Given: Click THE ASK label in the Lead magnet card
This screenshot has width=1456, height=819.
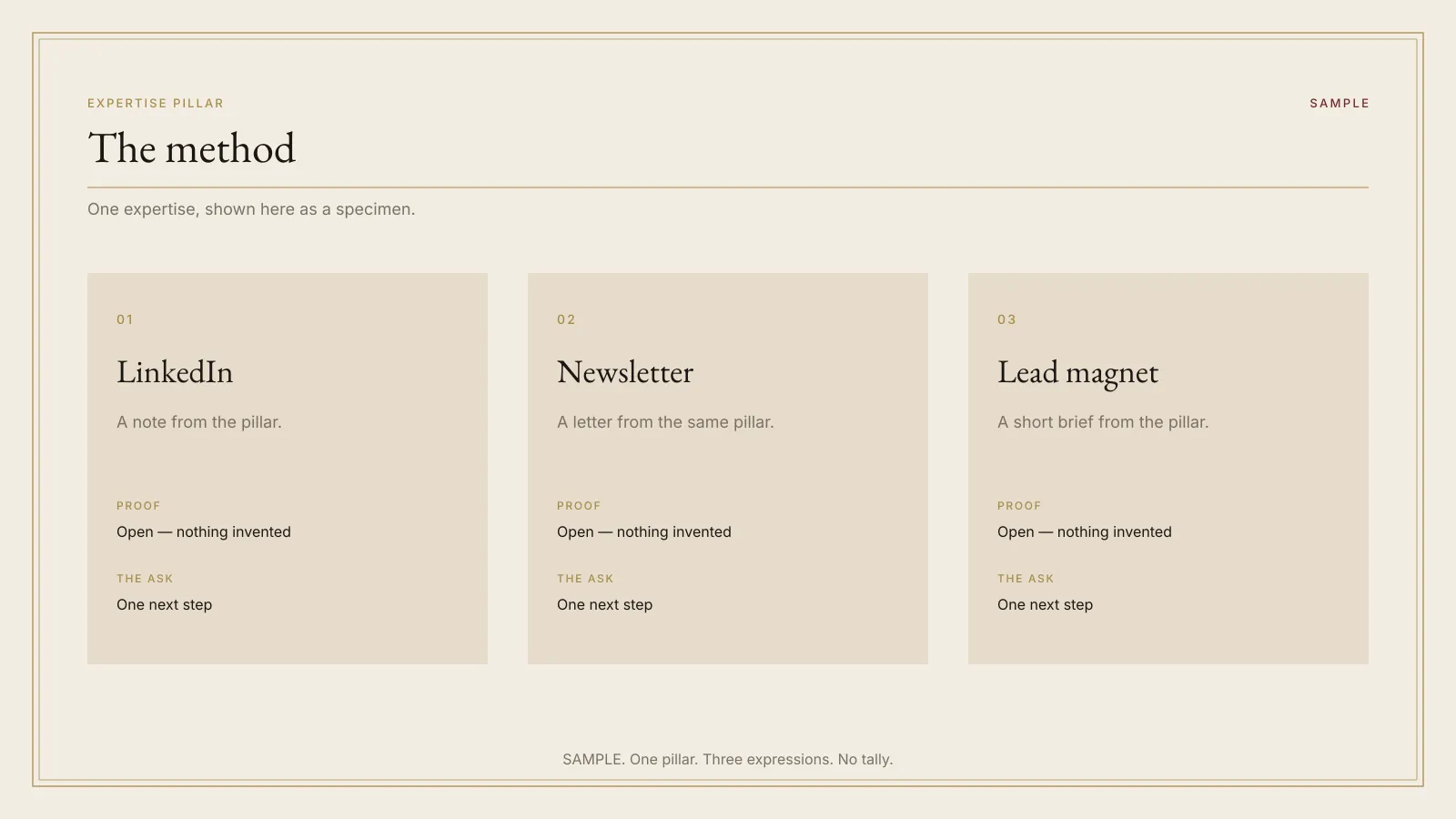Looking at the screenshot, I should coord(1026,579).
